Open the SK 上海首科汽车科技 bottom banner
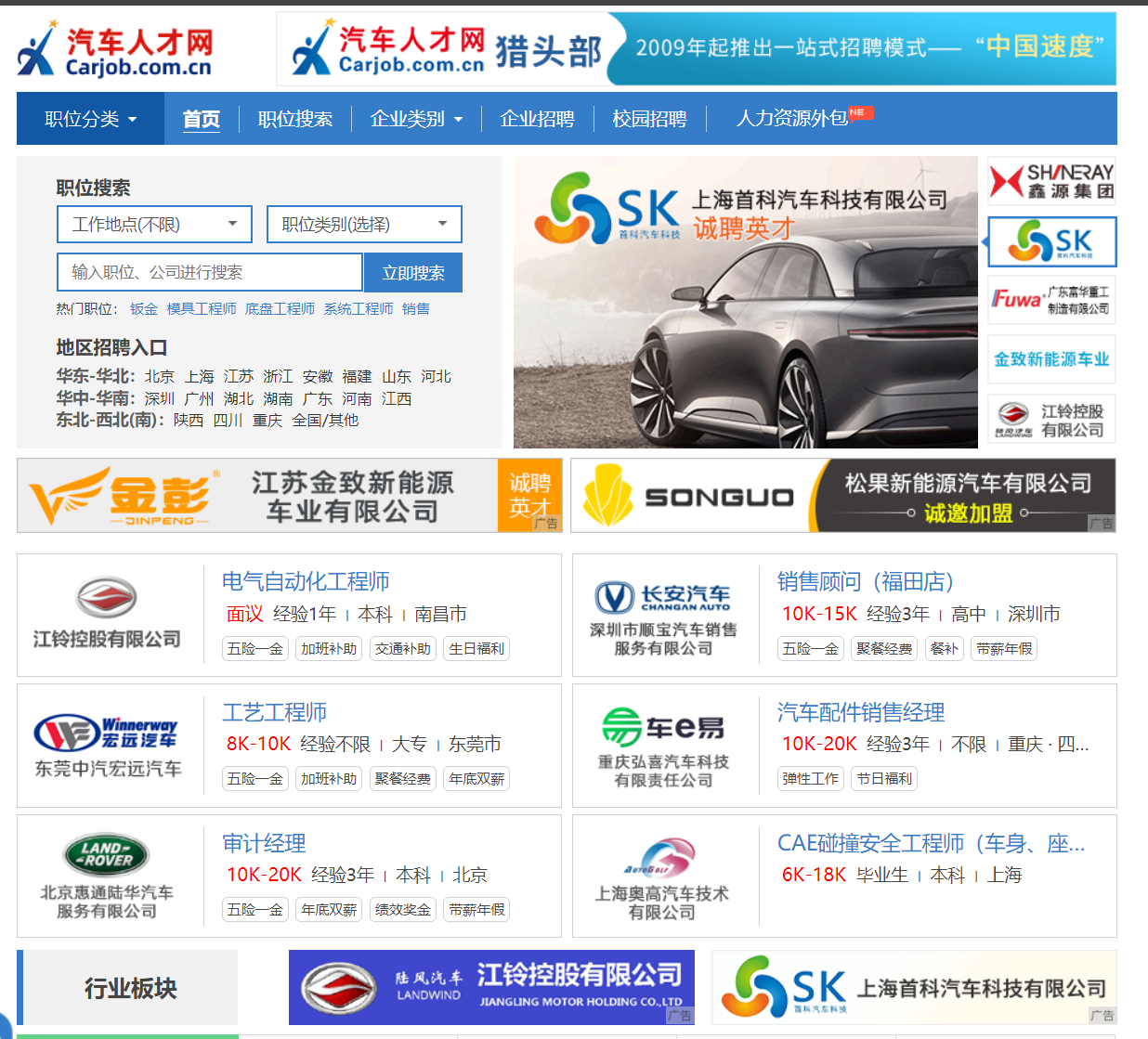The image size is (1148, 1039). coord(914,987)
